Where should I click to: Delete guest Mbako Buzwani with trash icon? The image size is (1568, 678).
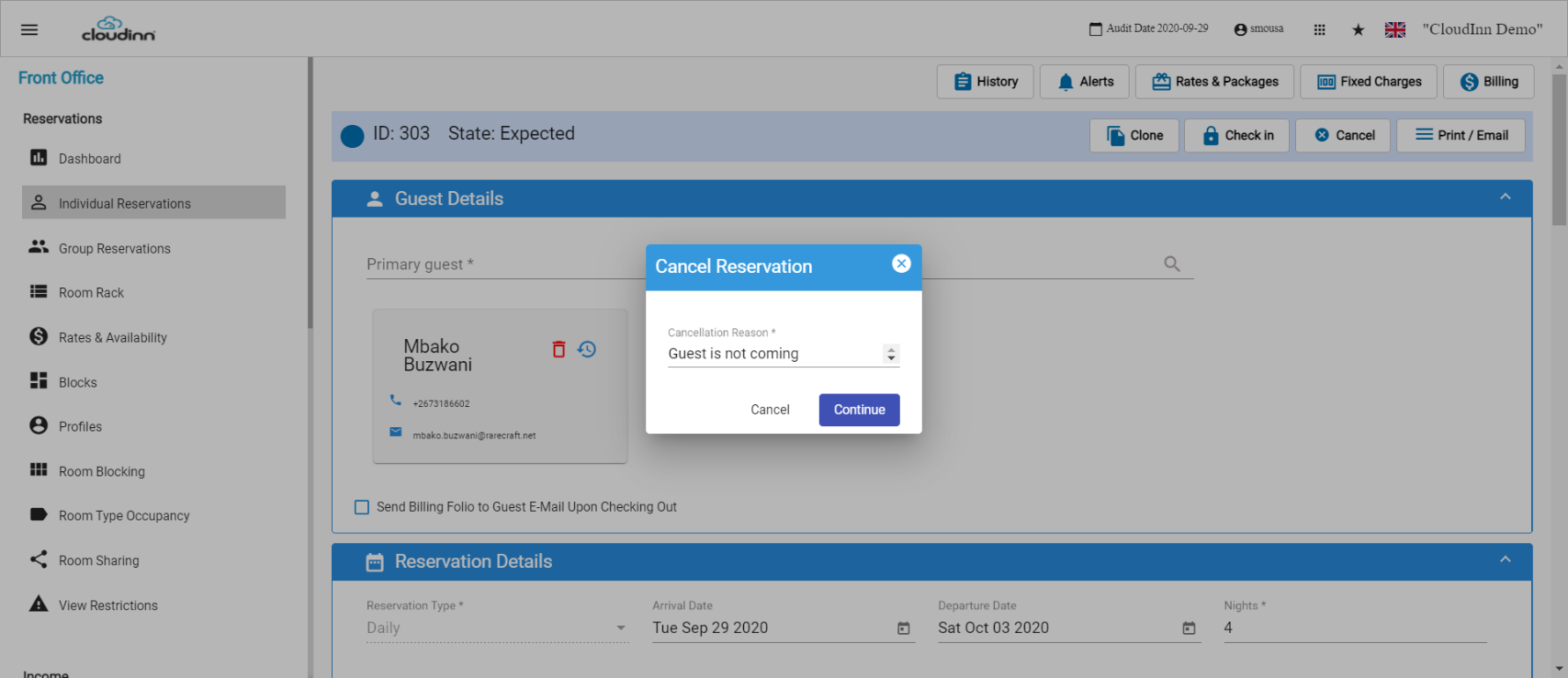(558, 349)
